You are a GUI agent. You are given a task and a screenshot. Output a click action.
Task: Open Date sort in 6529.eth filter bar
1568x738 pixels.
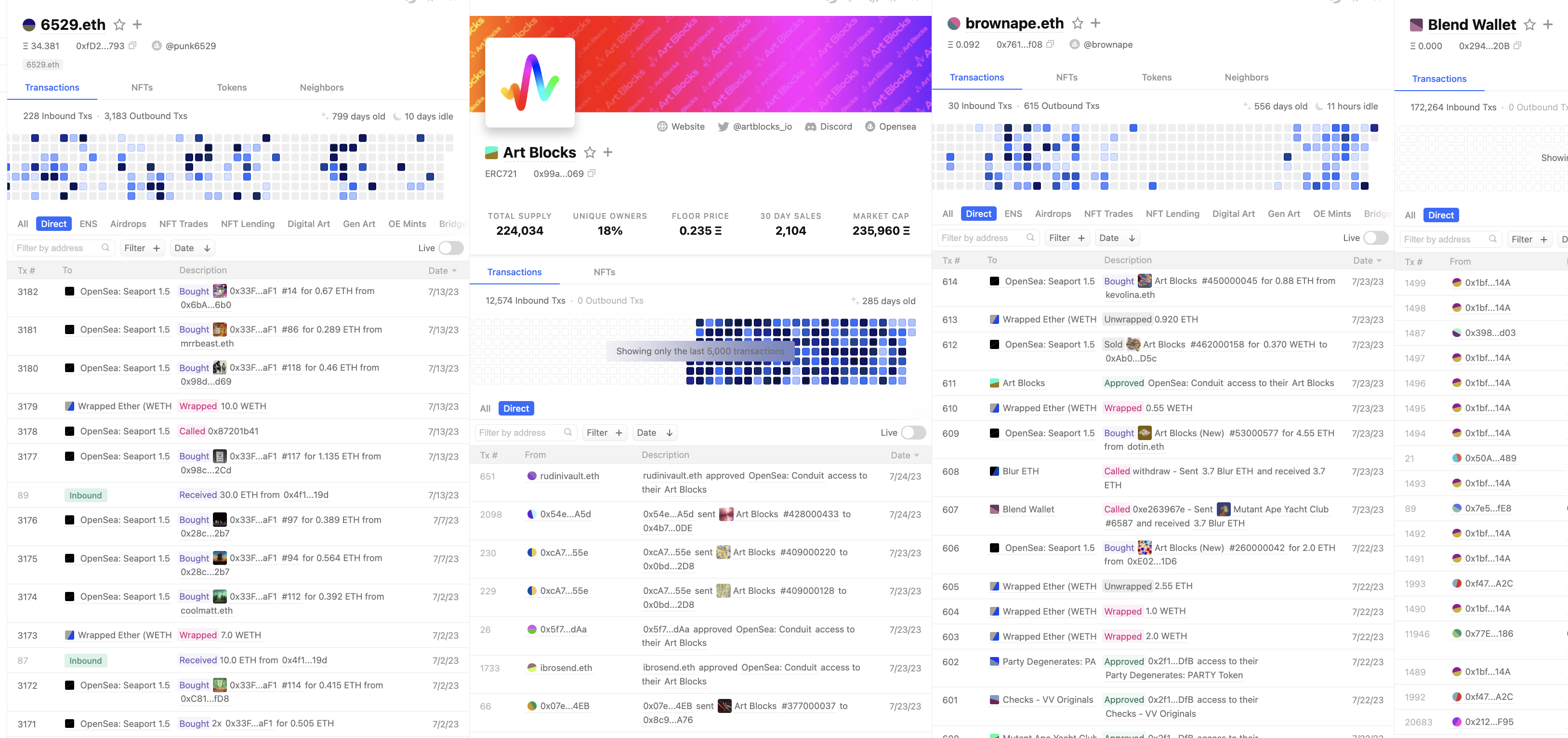[192, 248]
